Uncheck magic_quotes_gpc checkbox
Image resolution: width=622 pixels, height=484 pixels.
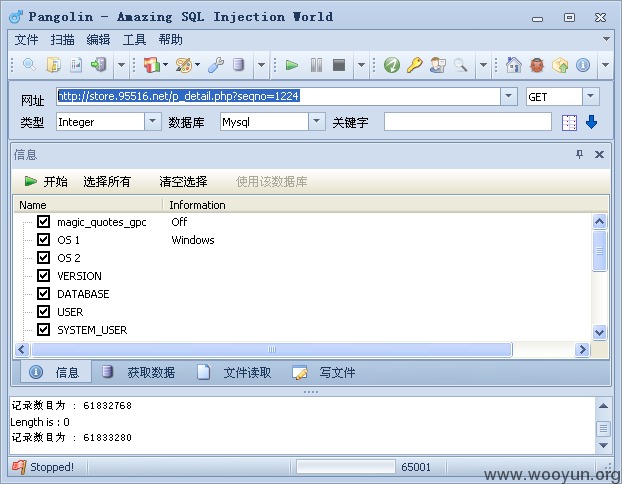coord(43,221)
